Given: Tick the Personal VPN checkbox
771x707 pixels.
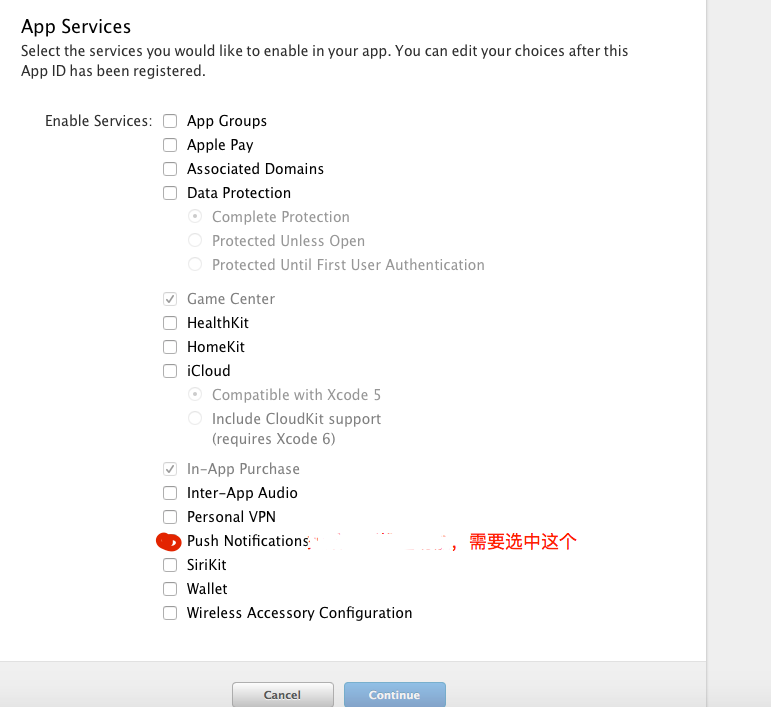Looking at the screenshot, I should (x=170, y=517).
